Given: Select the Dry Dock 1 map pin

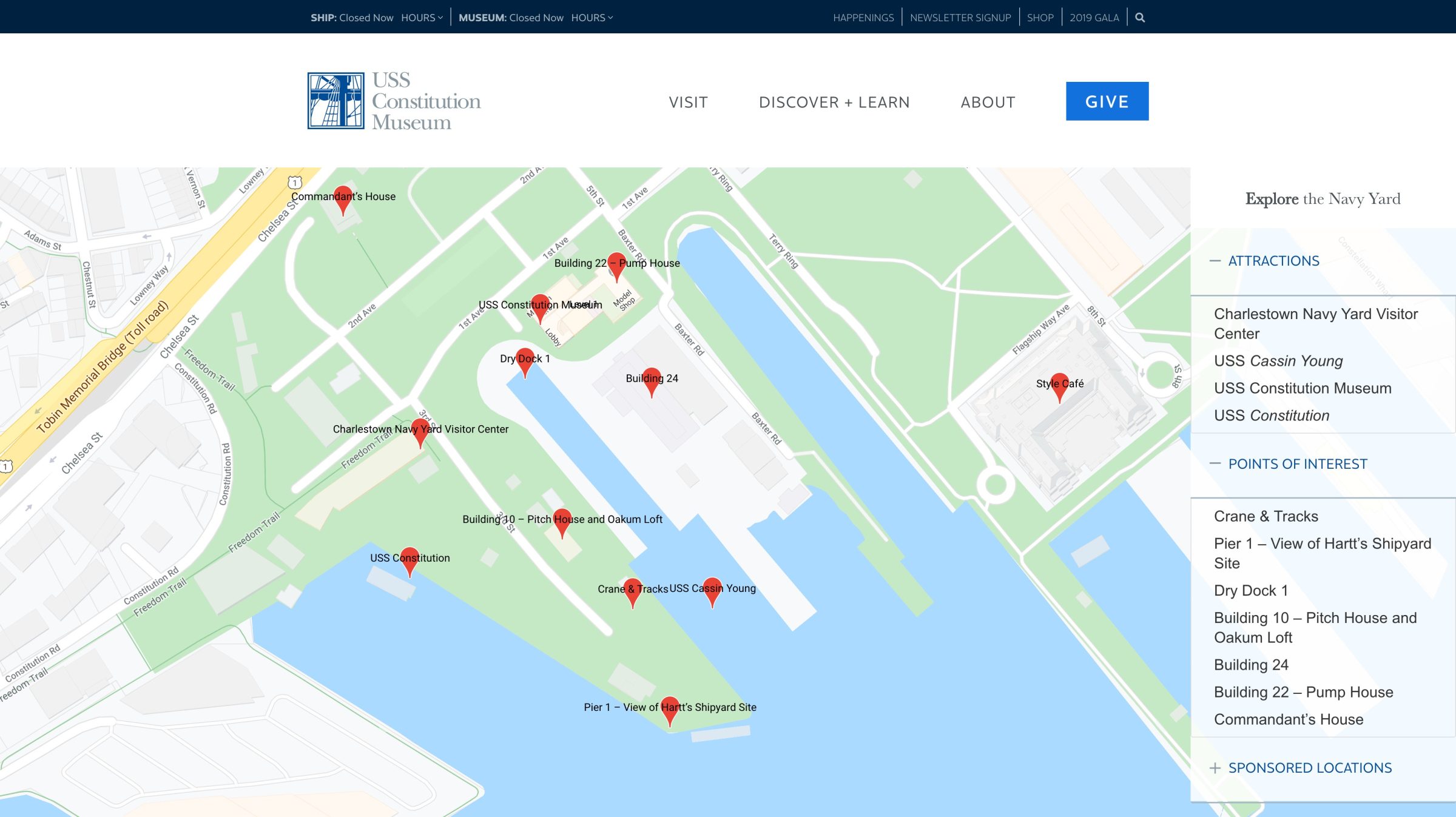Looking at the screenshot, I should 525,363.
